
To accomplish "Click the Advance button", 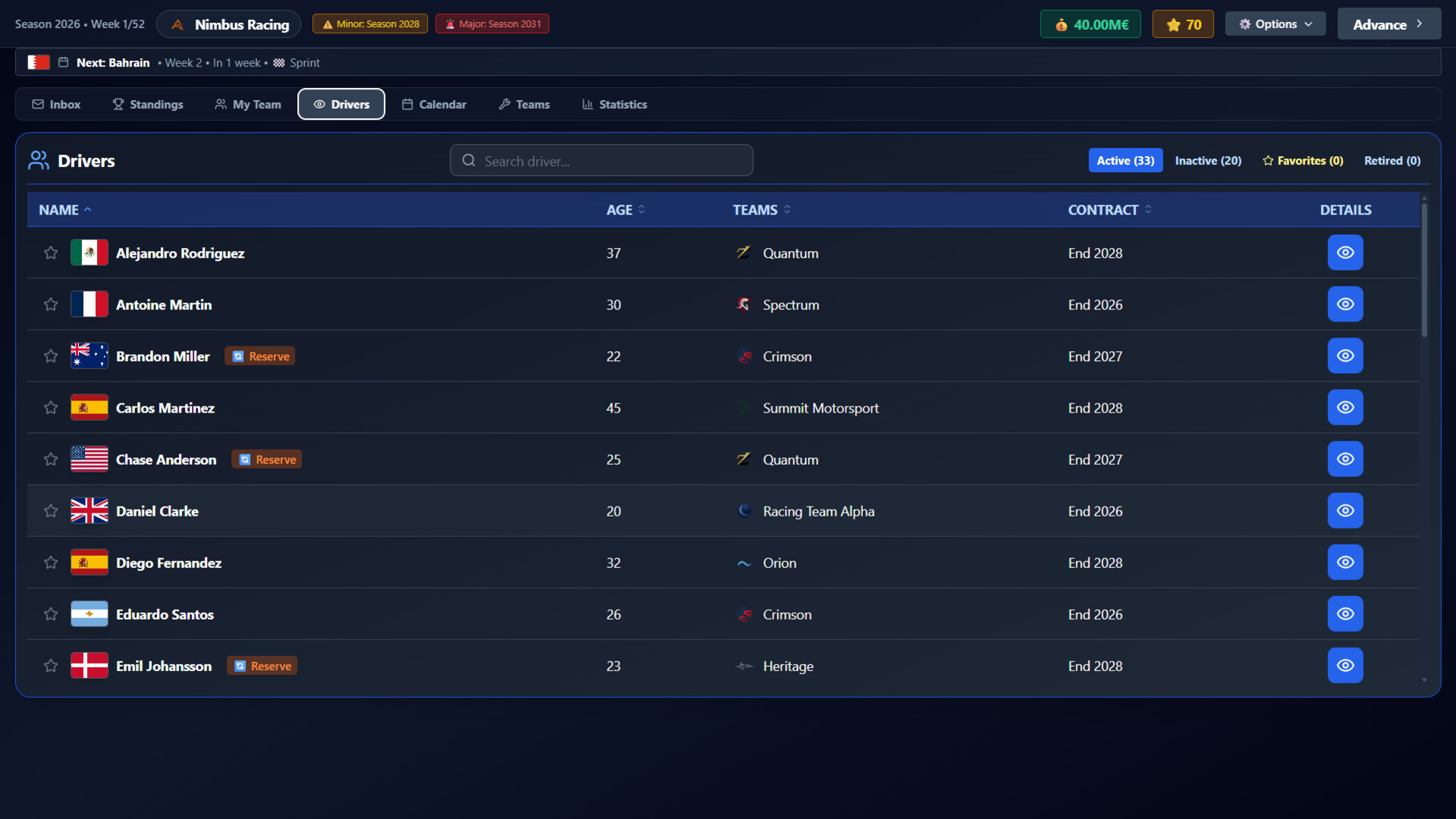I will (1389, 24).
